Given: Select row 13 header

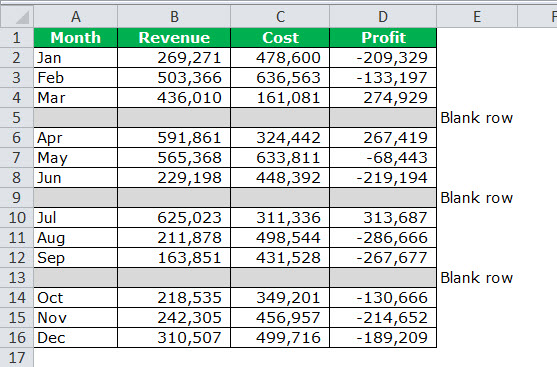Looking at the screenshot, I should [17, 277].
